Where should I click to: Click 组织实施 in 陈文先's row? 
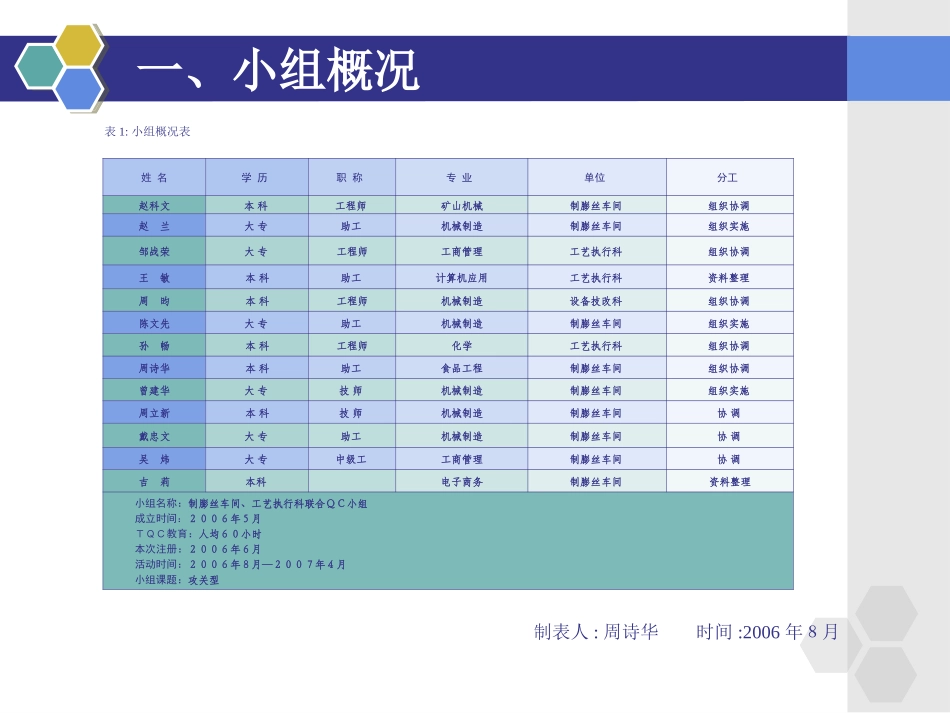729,323
